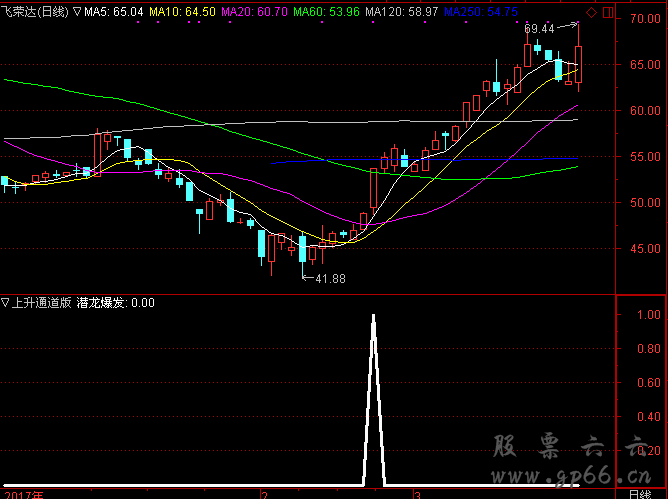The image size is (668, 499).
Task: Click the 1.00 indicator axis label
Action: point(649,315)
